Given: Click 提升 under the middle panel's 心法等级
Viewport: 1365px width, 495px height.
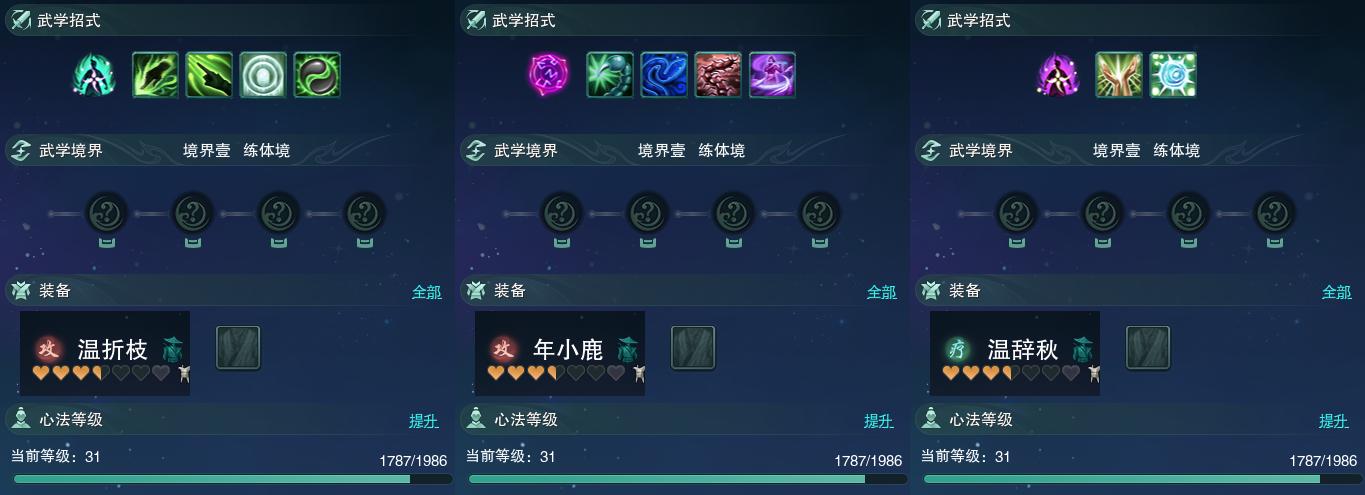Looking at the screenshot, I should click(879, 421).
